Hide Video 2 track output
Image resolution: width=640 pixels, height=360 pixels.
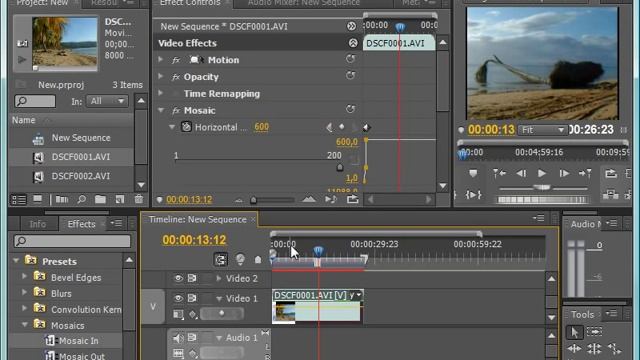[178, 278]
